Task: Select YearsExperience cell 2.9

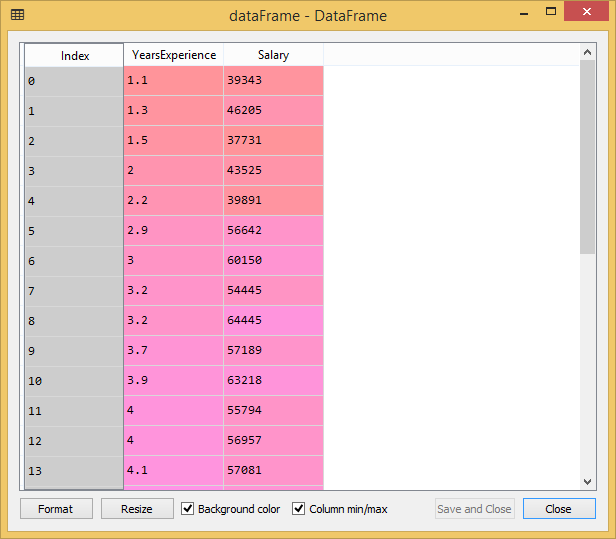Action: click(174, 231)
